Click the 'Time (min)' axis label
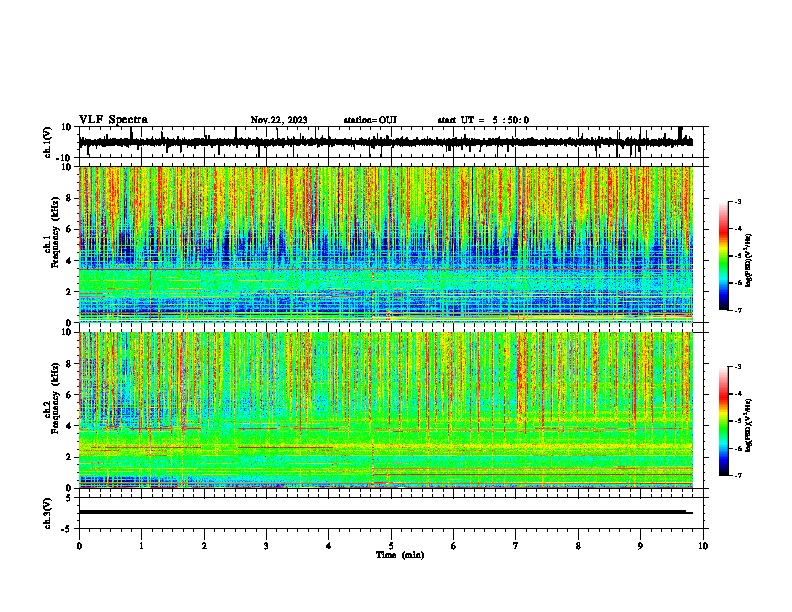 (400, 555)
